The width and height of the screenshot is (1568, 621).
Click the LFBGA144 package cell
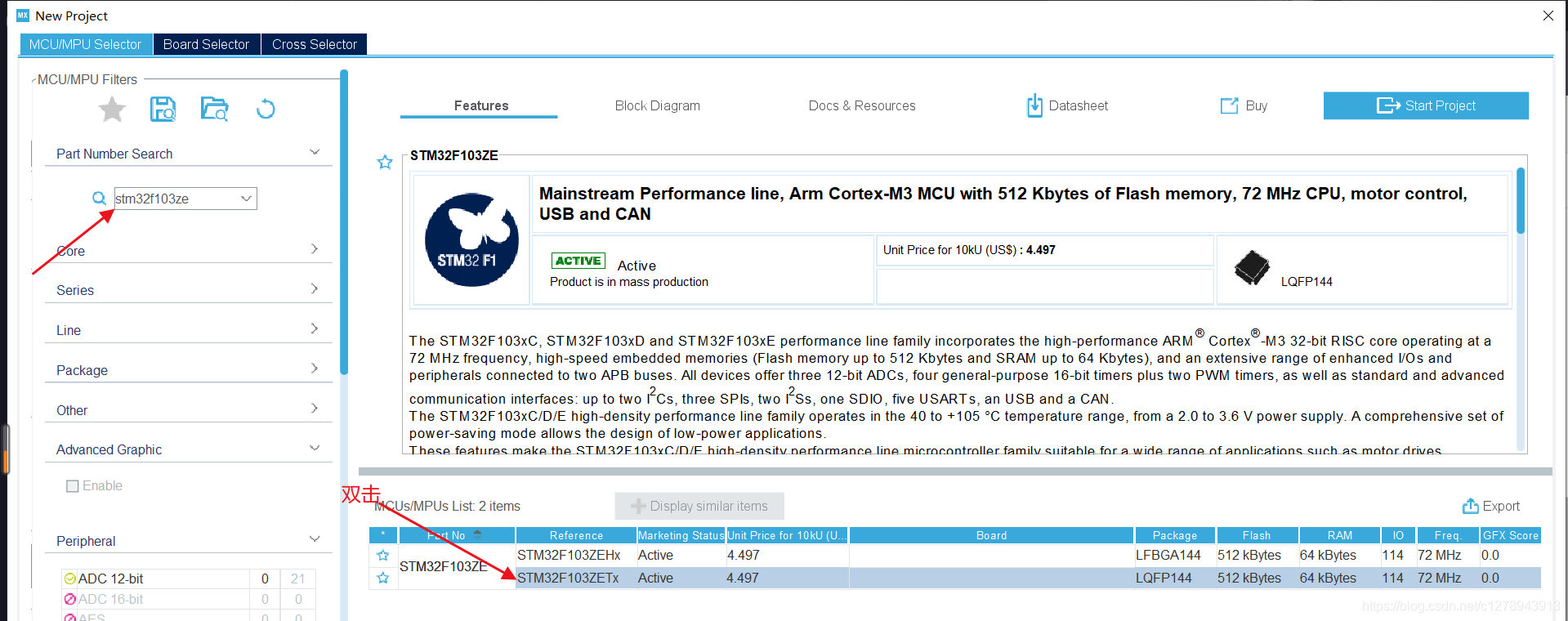pyautogui.click(x=1175, y=555)
